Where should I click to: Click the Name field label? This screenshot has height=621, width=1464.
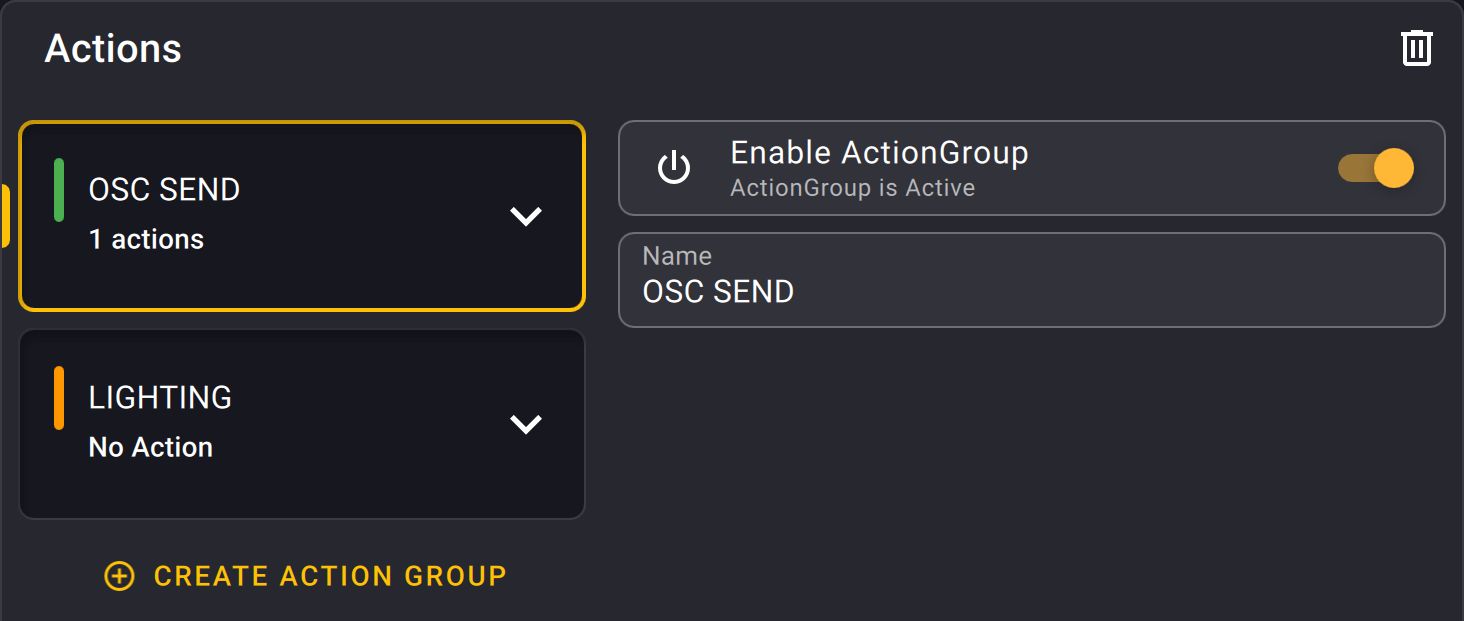pyautogui.click(x=677, y=256)
